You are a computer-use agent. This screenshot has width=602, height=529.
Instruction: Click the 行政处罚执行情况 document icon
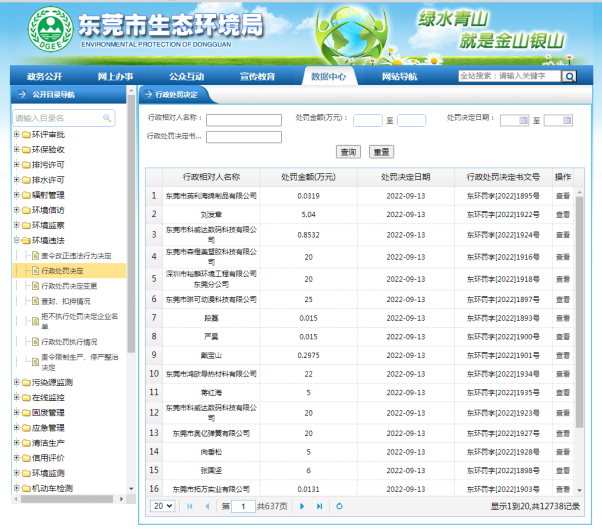tap(35, 342)
